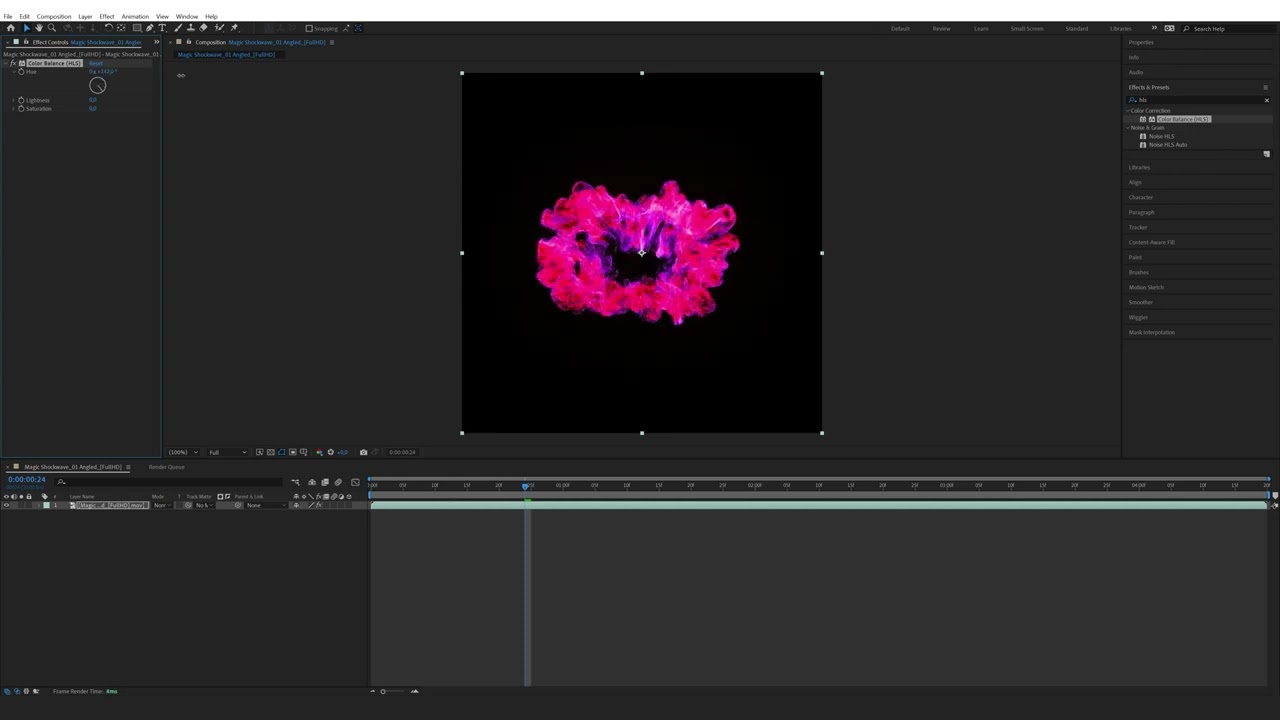The height and width of the screenshot is (720, 1280).
Task: Select the Selection arrow tool
Action: click(x=27, y=28)
